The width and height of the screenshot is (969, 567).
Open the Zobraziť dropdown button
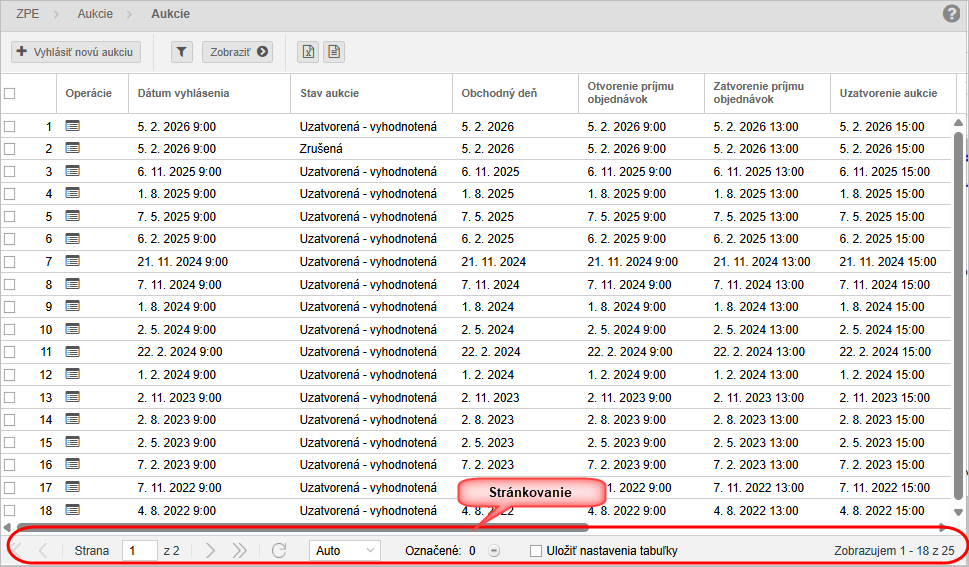click(x=238, y=52)
